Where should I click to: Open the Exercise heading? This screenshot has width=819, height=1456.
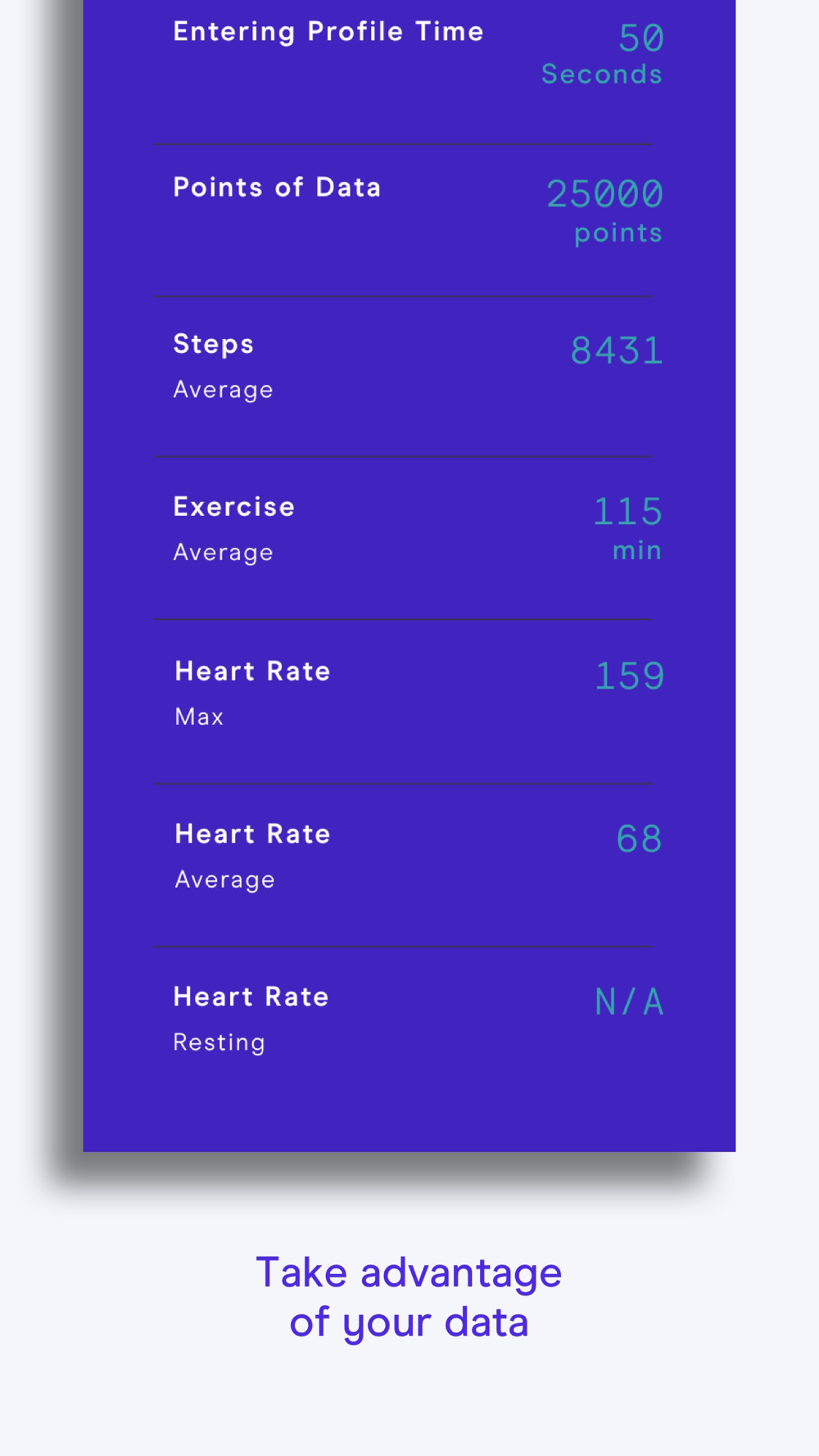(x=234, y=507)
